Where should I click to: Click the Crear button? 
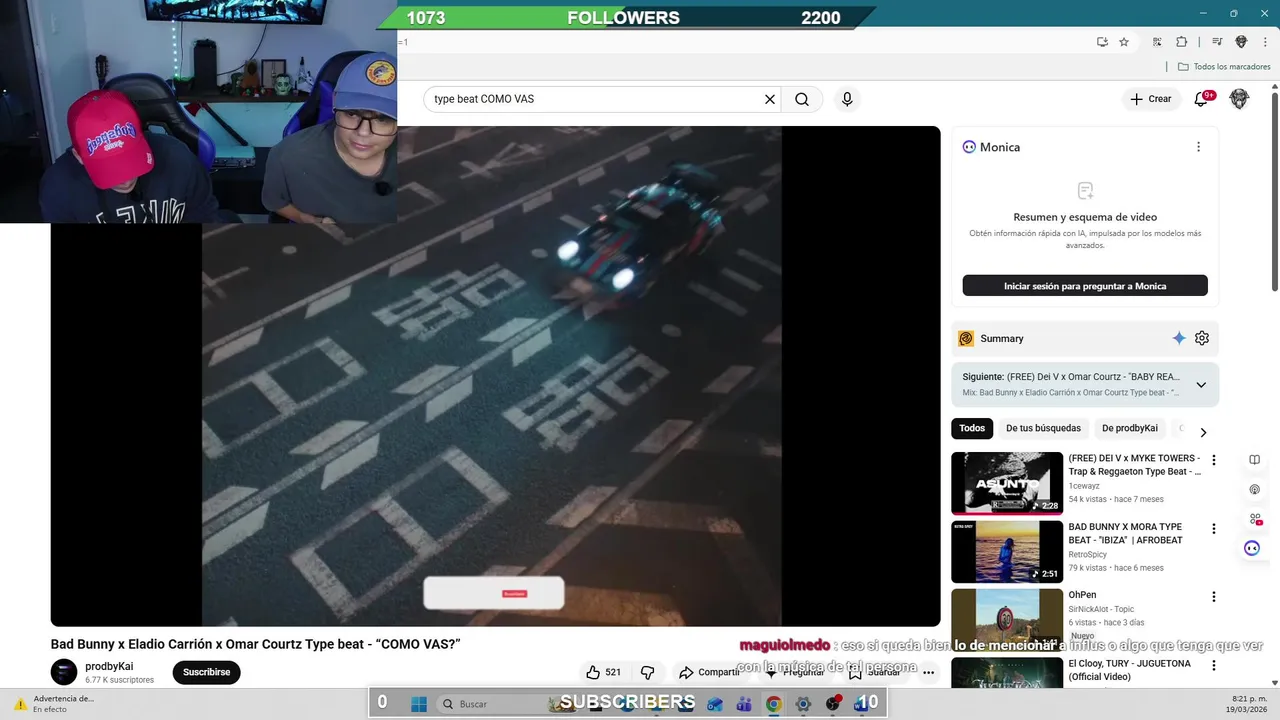click(1151, 99)
